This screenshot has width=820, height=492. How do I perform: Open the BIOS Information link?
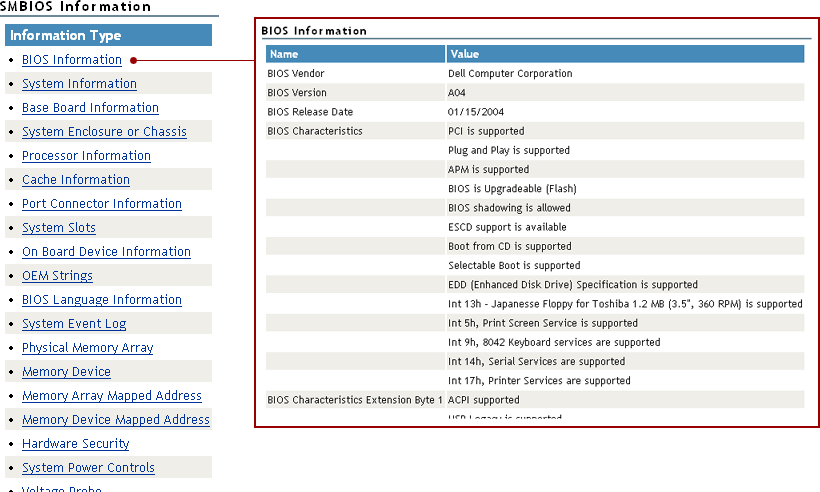pyautogui.click(x=72, y=60)
